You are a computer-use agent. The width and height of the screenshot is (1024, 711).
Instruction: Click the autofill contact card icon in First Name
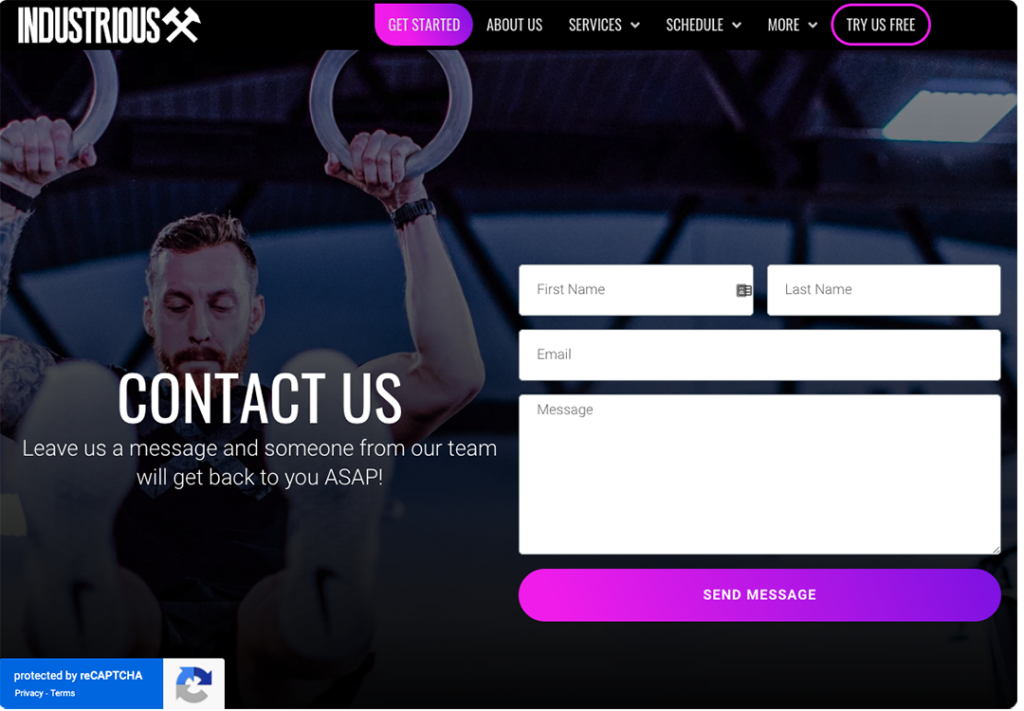[x=743, y=291]
